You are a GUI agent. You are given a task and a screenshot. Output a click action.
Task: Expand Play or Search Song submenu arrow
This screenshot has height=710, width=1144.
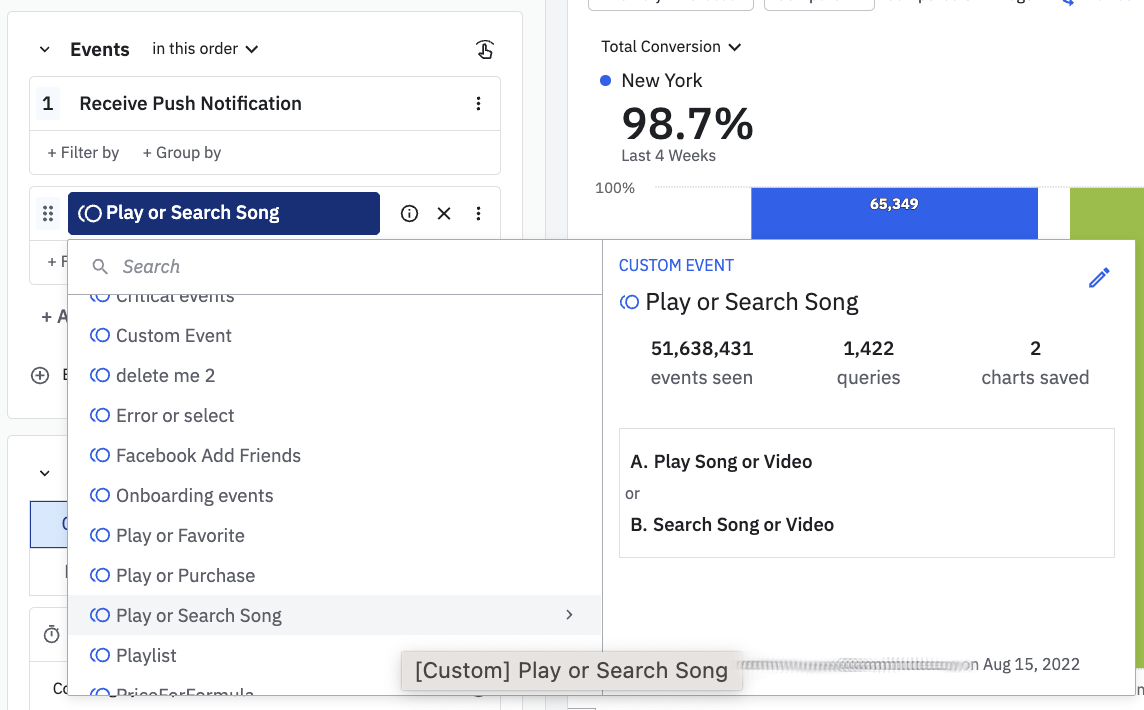pyautogui.click(x=569, y=615)
